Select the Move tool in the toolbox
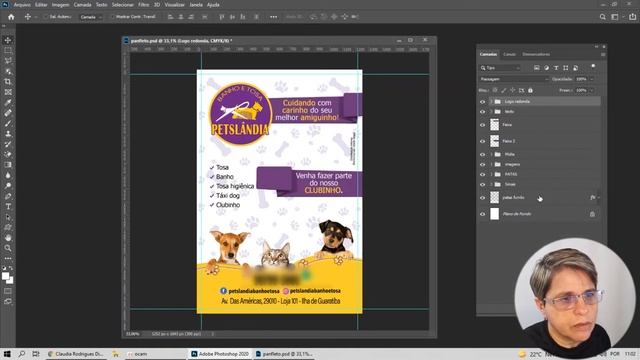This screenshot has width=640, height=360. pyautogui.click(x=8, y=40)
